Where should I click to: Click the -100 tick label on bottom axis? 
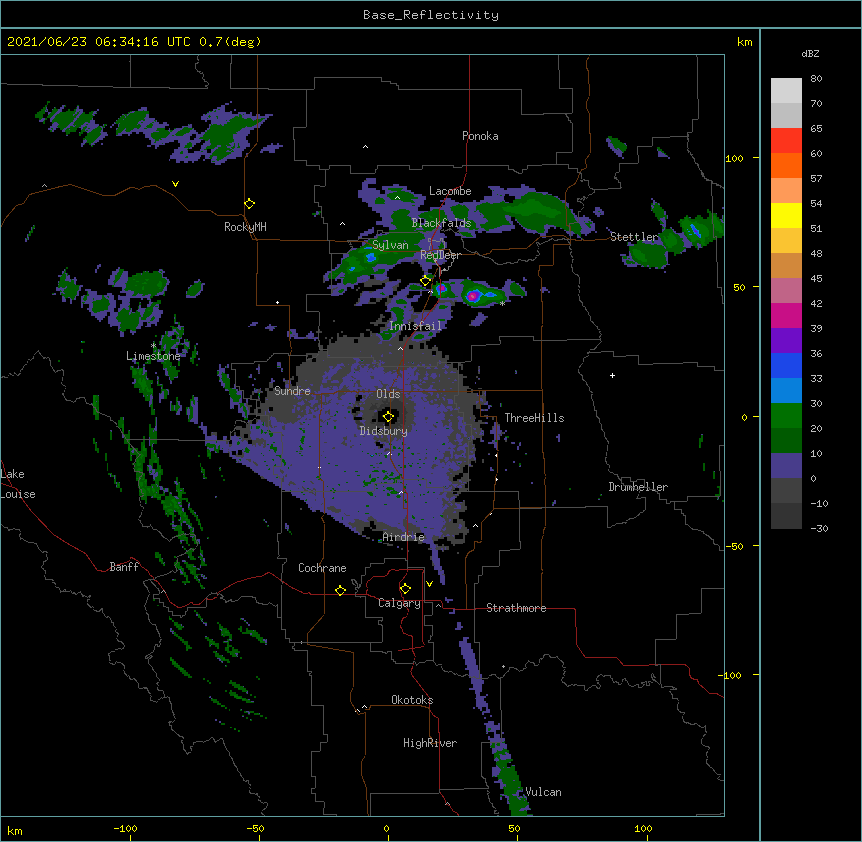[126, 828]
